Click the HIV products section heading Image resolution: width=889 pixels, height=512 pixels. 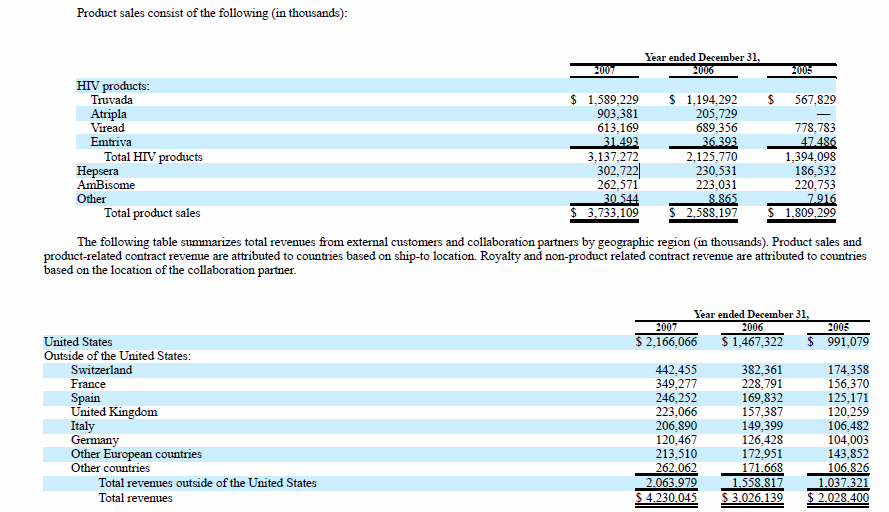[113, 86]
